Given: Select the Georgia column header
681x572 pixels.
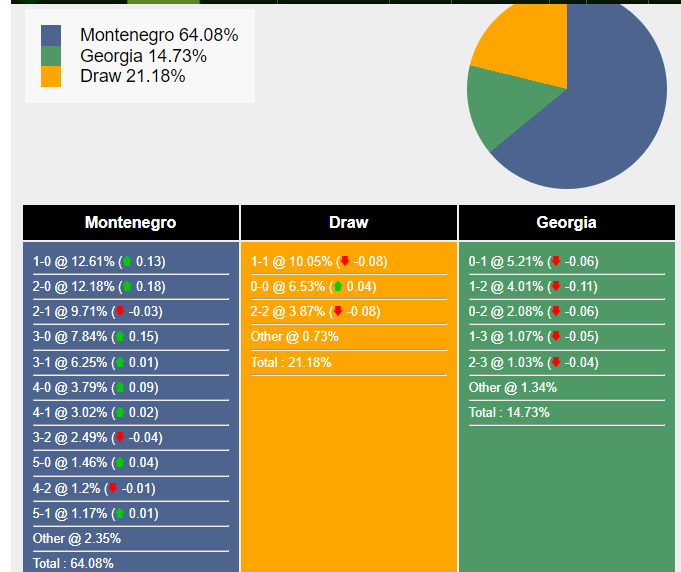Looking at the screenshot, I should pyautogui.click(x=567, y=223).
